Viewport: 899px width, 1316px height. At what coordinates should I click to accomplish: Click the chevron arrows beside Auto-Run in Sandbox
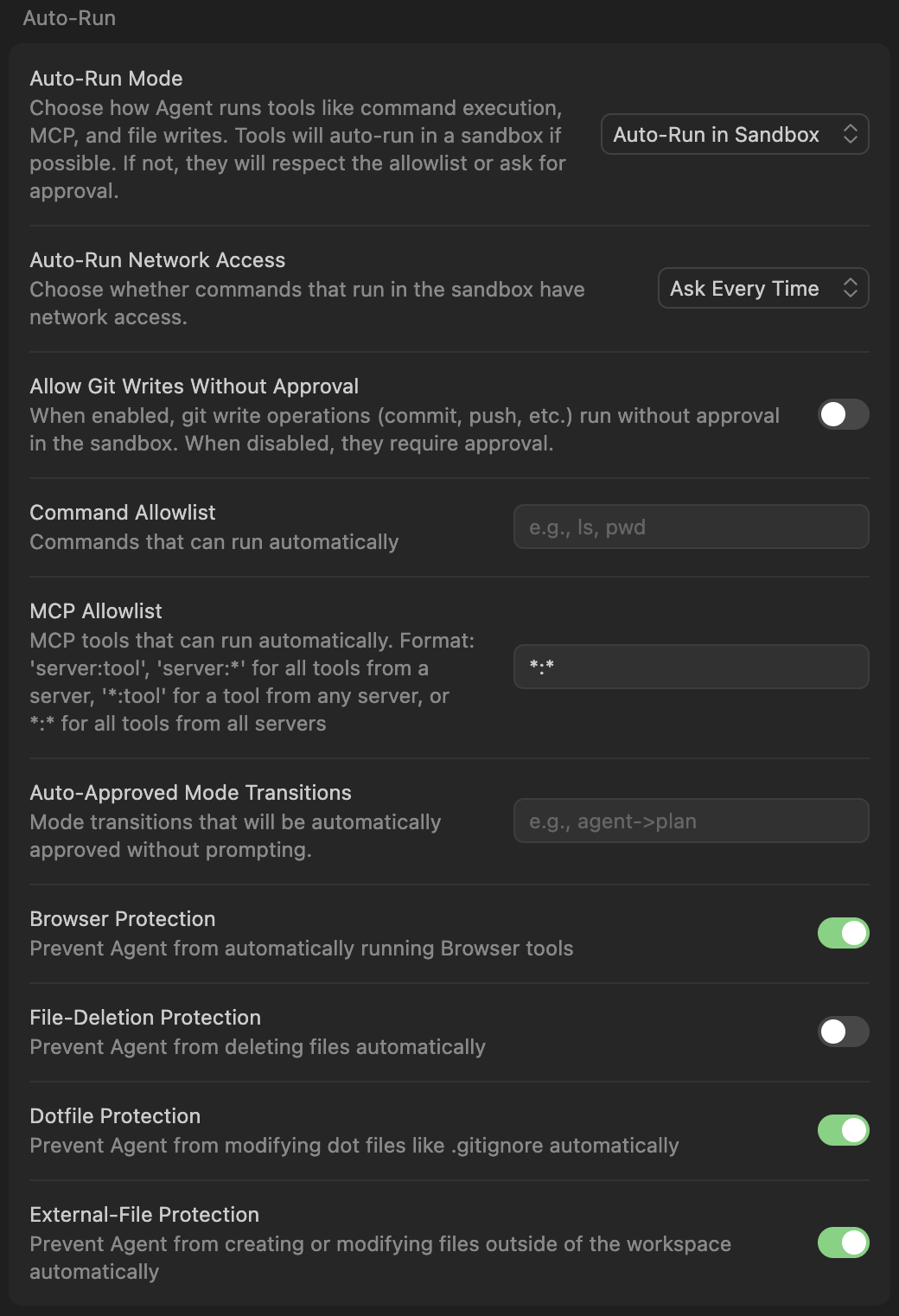click(851, 134)
